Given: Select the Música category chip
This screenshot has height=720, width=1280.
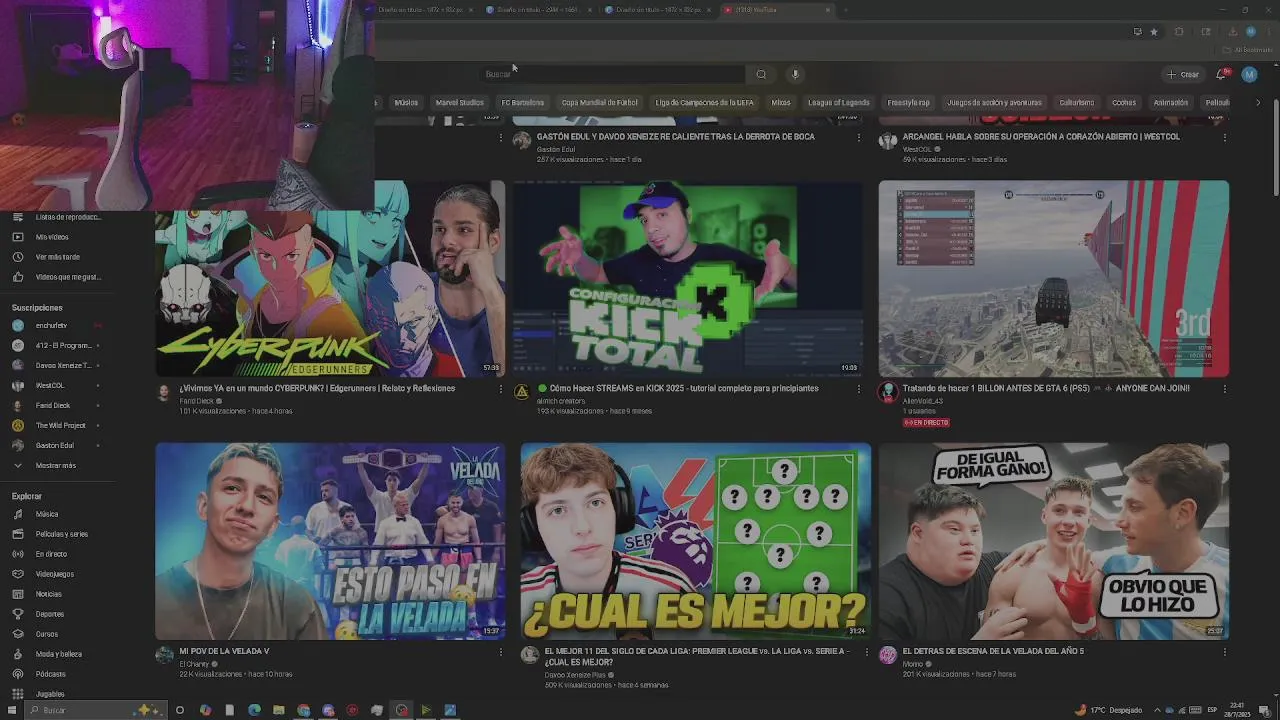Looking at the screenshot, I should (406, 102).
